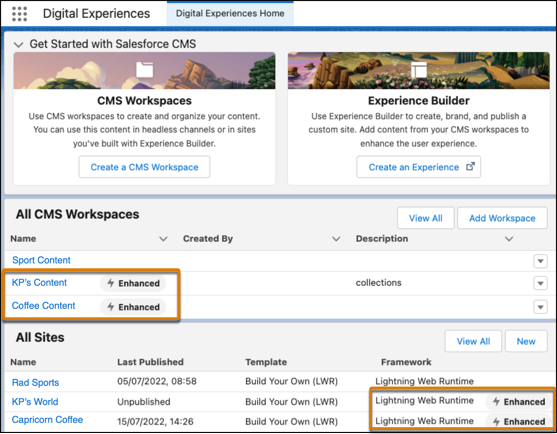Click the Template column header

tap(266, 362)
